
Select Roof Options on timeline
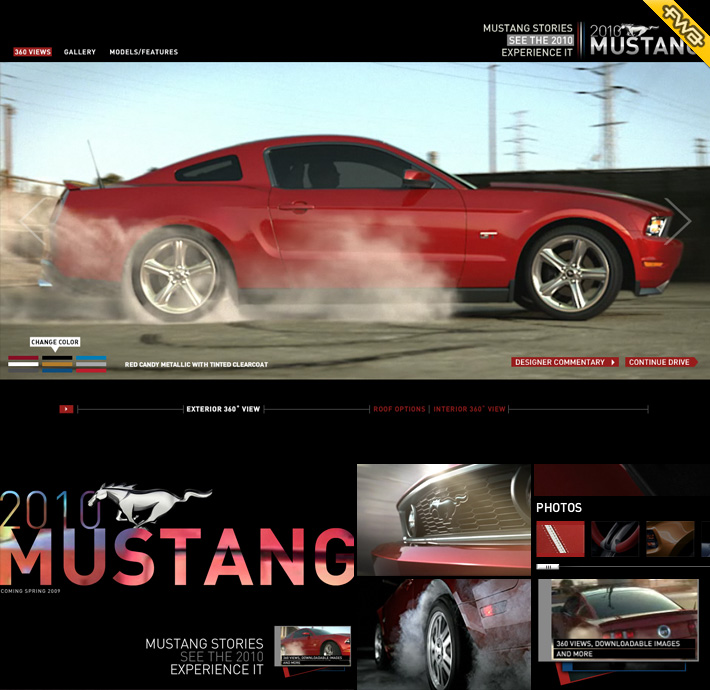coord(399,409)
